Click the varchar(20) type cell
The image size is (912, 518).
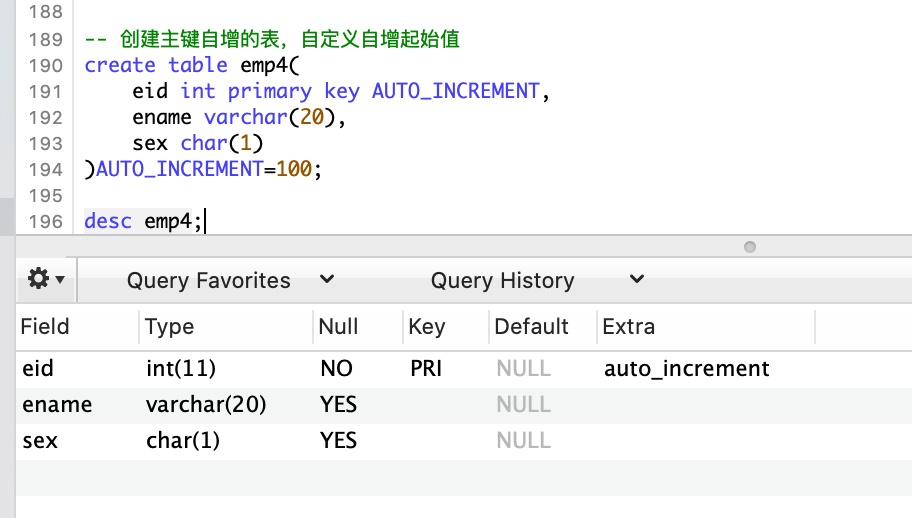[206, 405]
